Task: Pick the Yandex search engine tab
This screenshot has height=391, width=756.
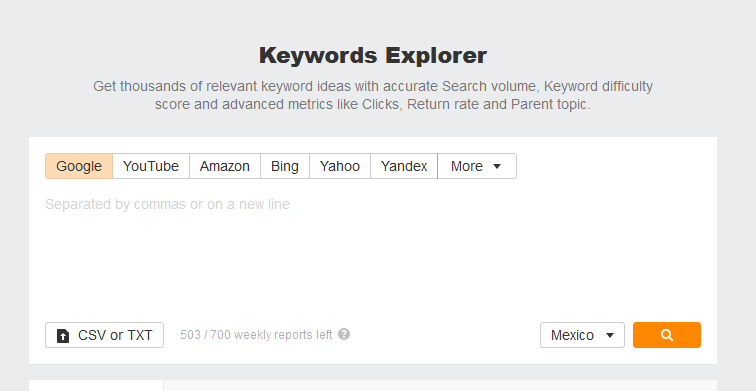Action: tap(404, 166)
